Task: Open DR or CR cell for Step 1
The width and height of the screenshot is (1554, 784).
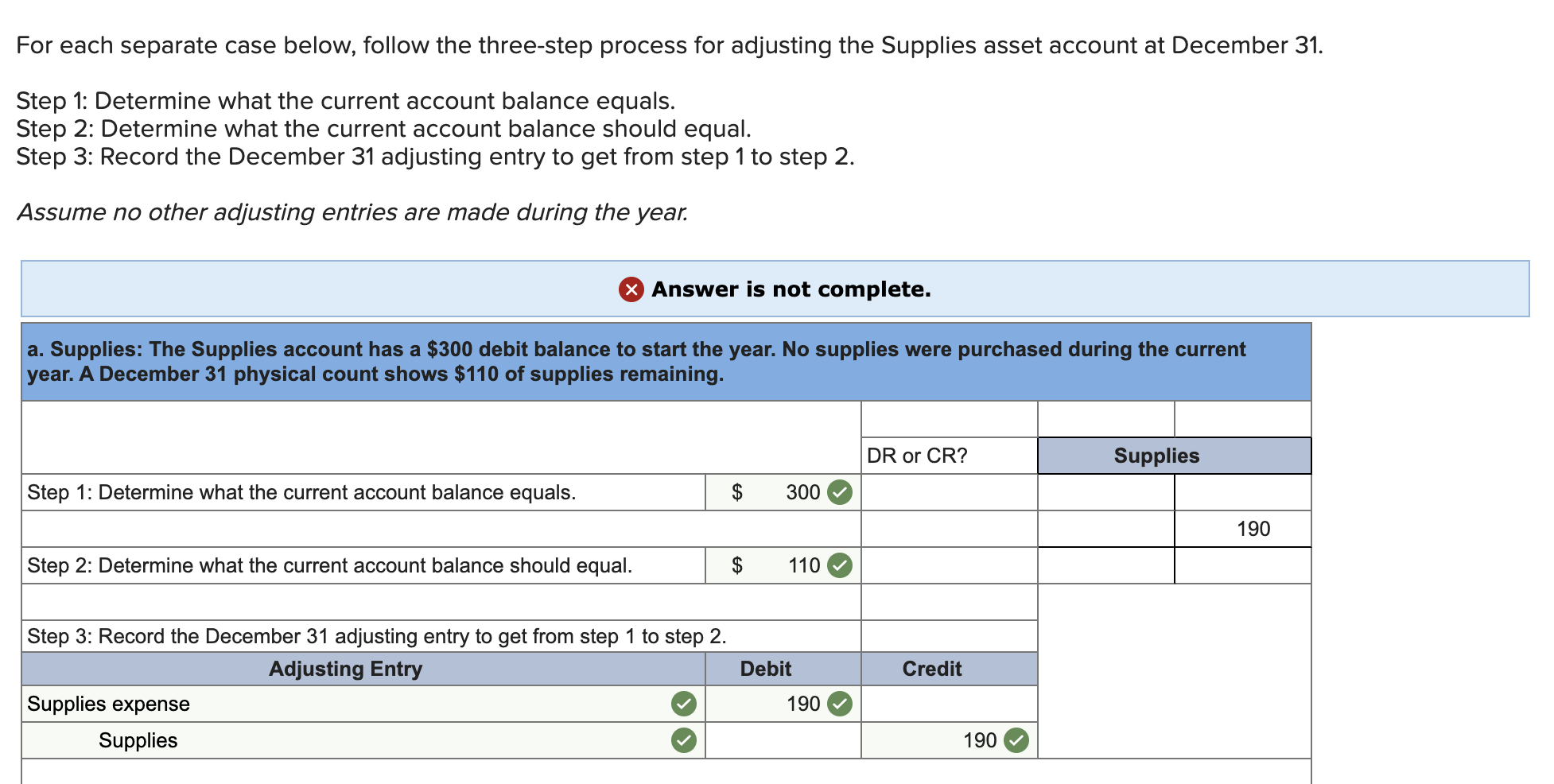Action: (x=950, y=493)
